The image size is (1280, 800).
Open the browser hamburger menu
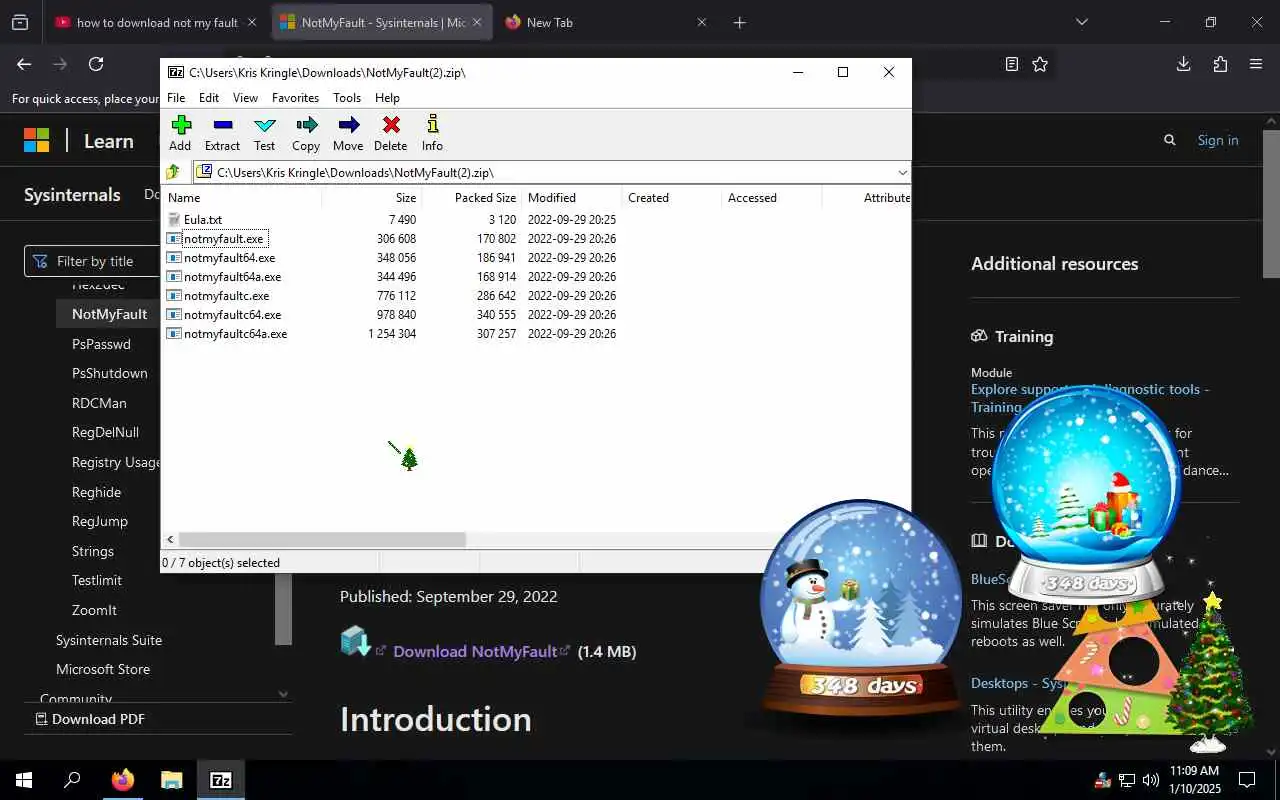click(1256, 64)
